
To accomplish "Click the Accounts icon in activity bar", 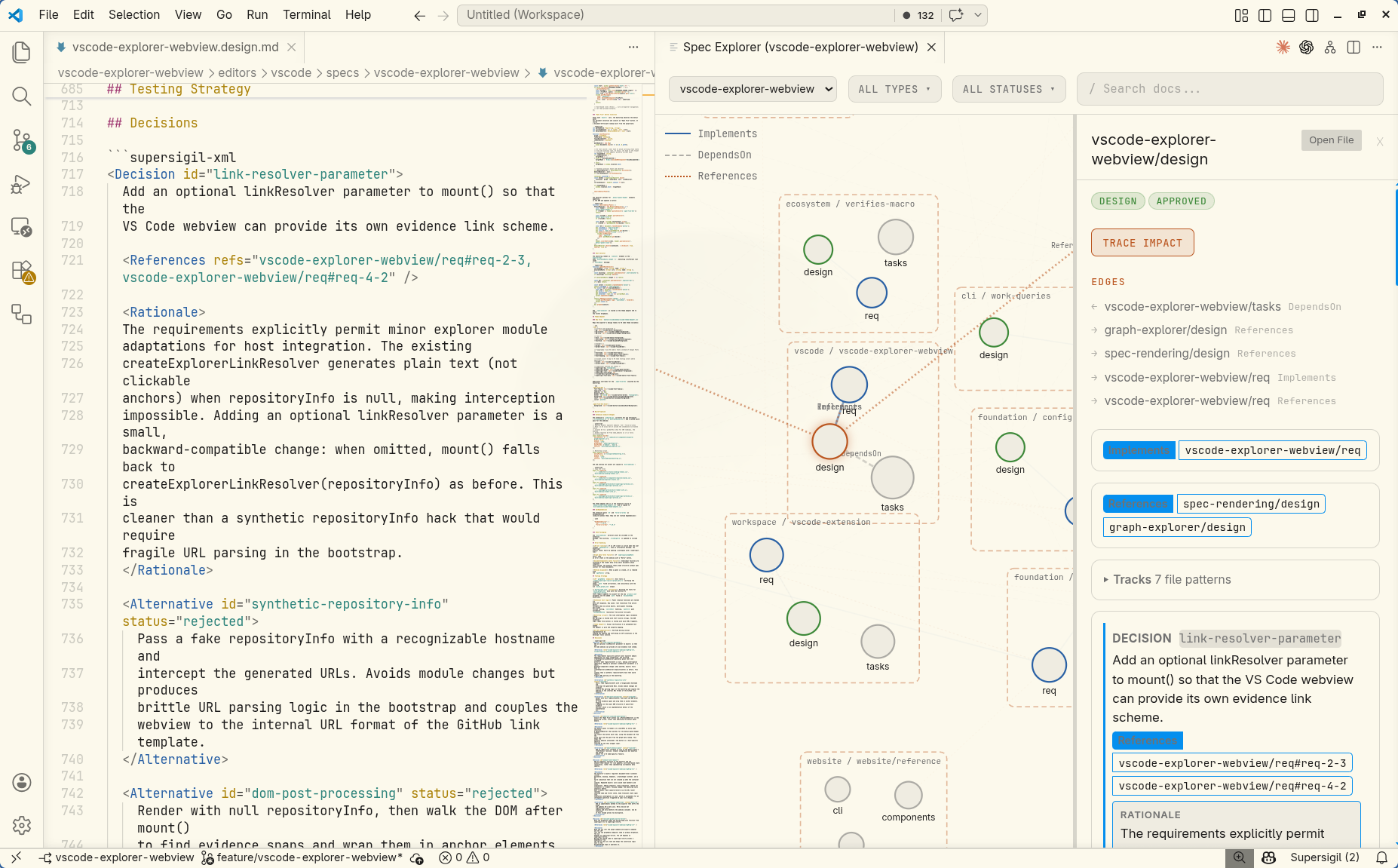I will point(21,782).
